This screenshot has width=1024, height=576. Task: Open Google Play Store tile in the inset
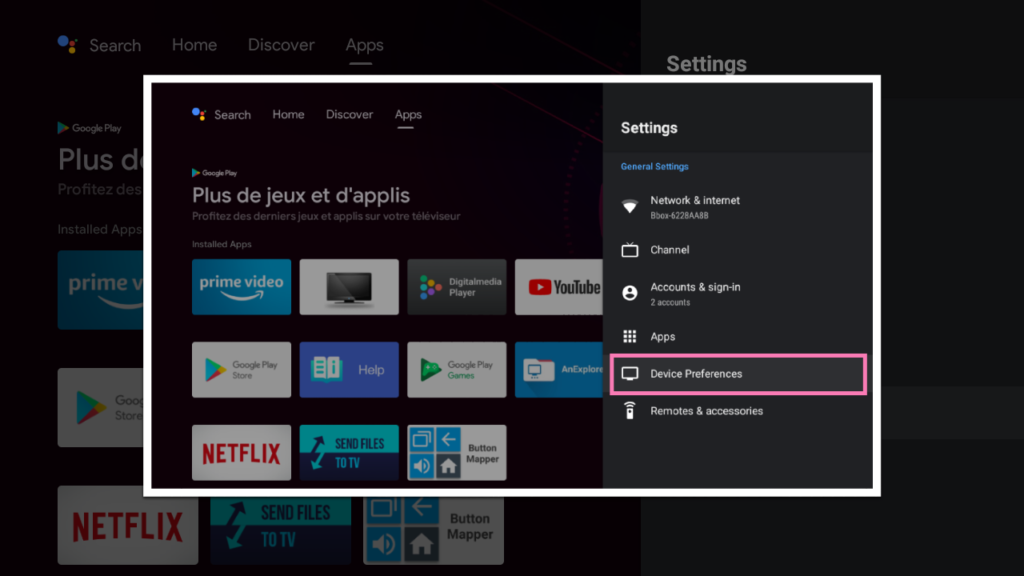click(242, 370)
